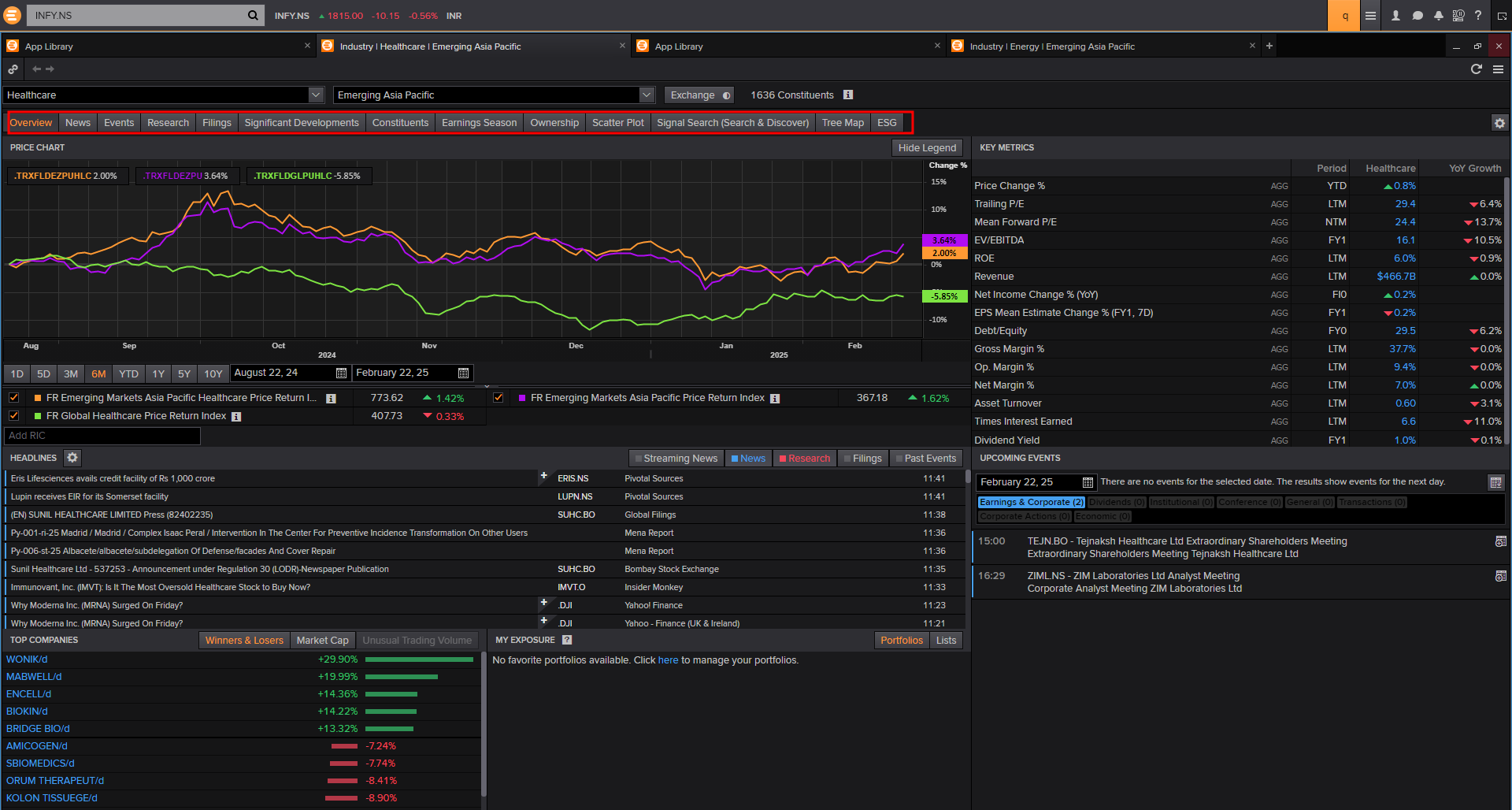The image size is (1512, 810).
Task: Open the hamburger menu in top bar
Action: (x=1370, y=16)
